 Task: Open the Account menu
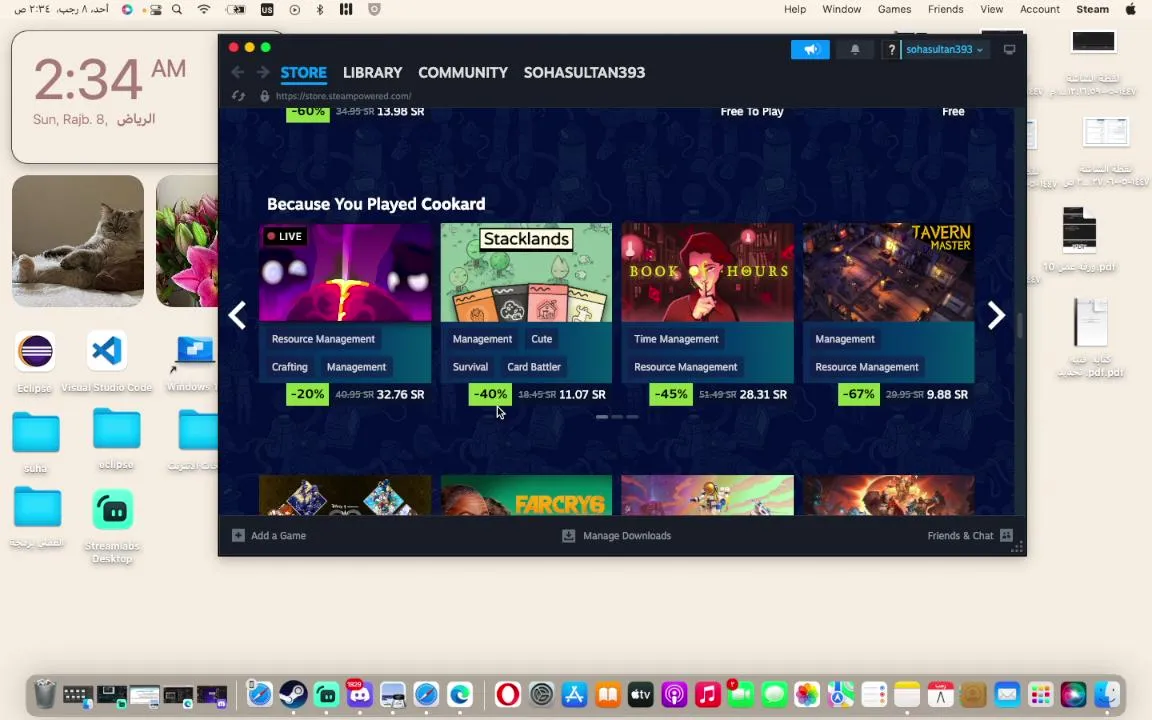1040,10
